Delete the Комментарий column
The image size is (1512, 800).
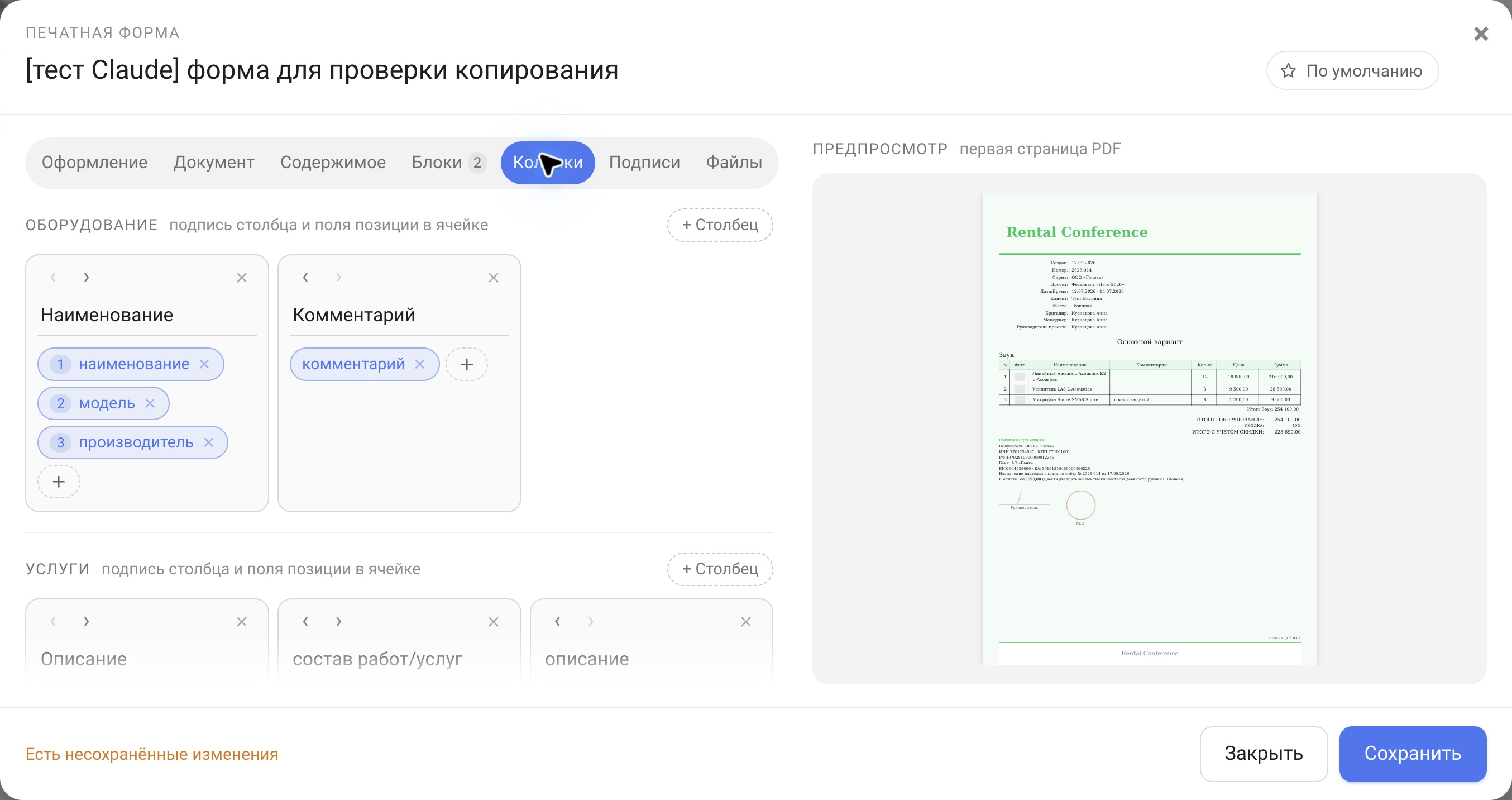coord(493,278)
